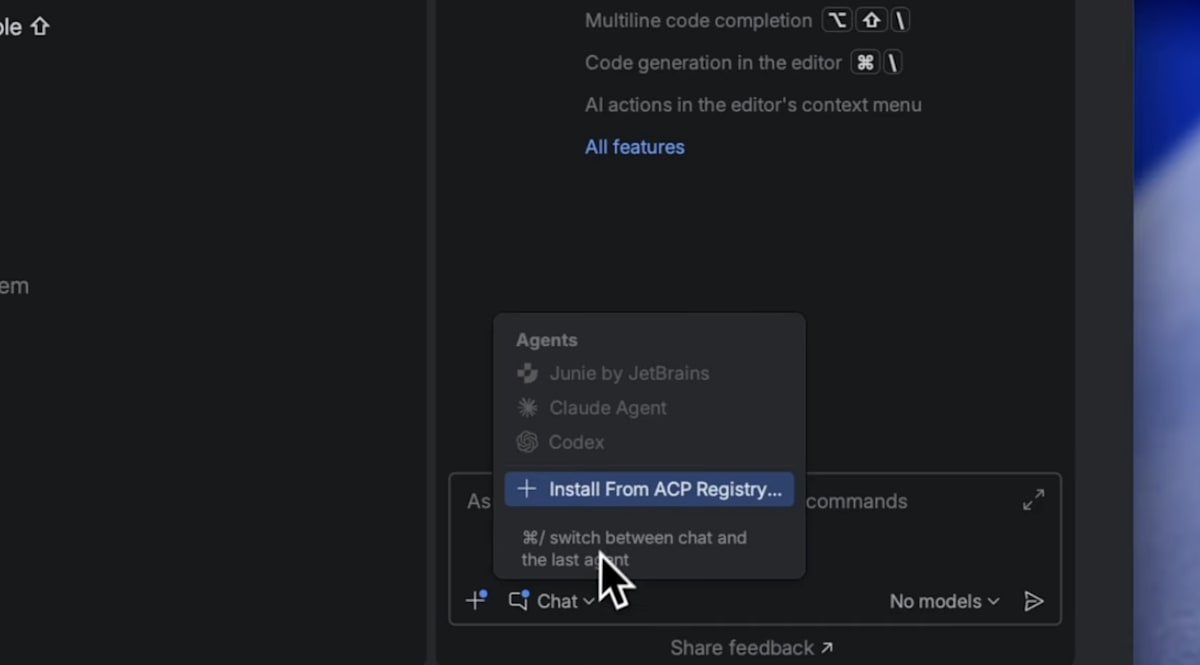
Task: Expand the chat input field
Action: click(1034, 500)
